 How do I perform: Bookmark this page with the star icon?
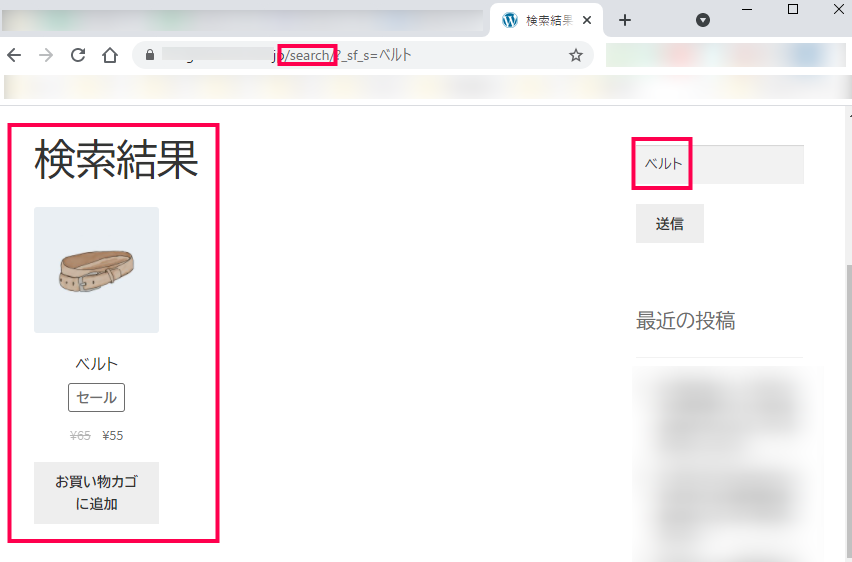[x=576, y=55]
